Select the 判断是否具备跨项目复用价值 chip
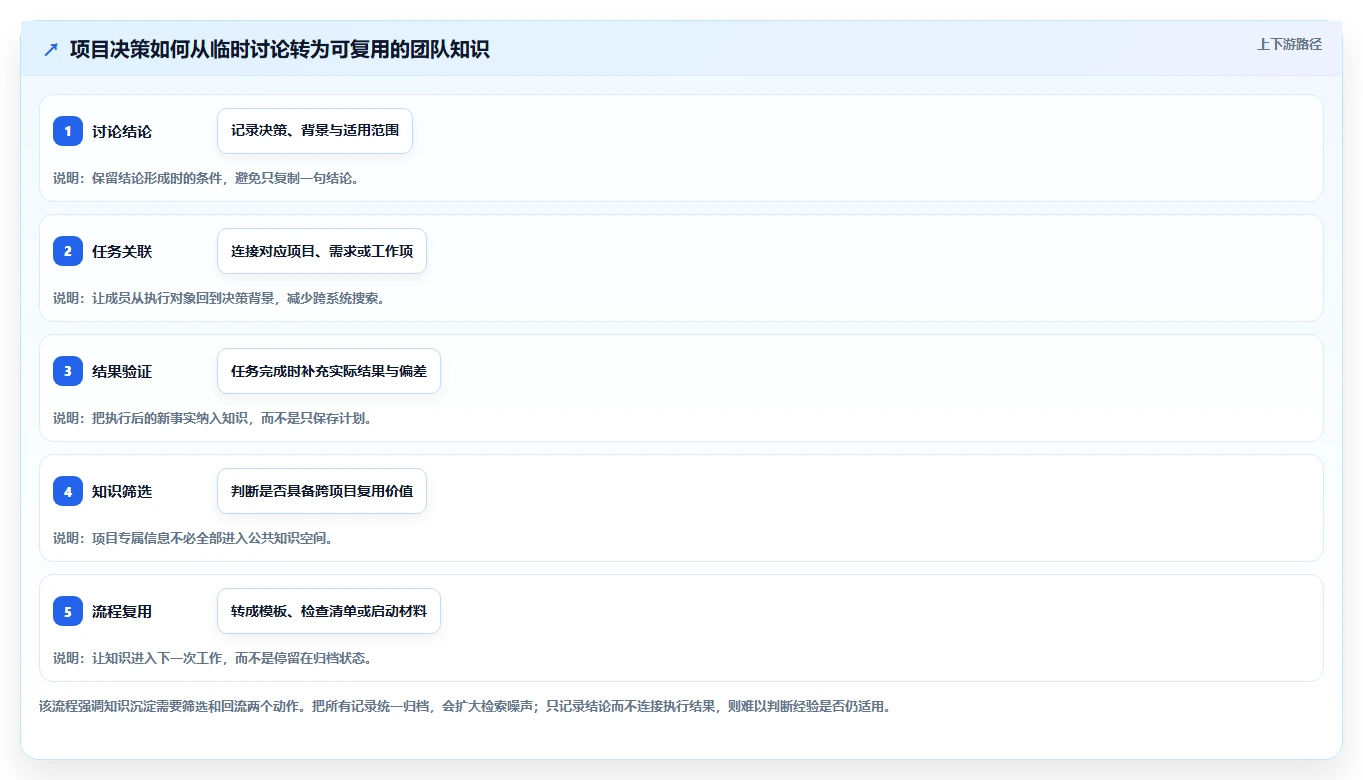 322,491
